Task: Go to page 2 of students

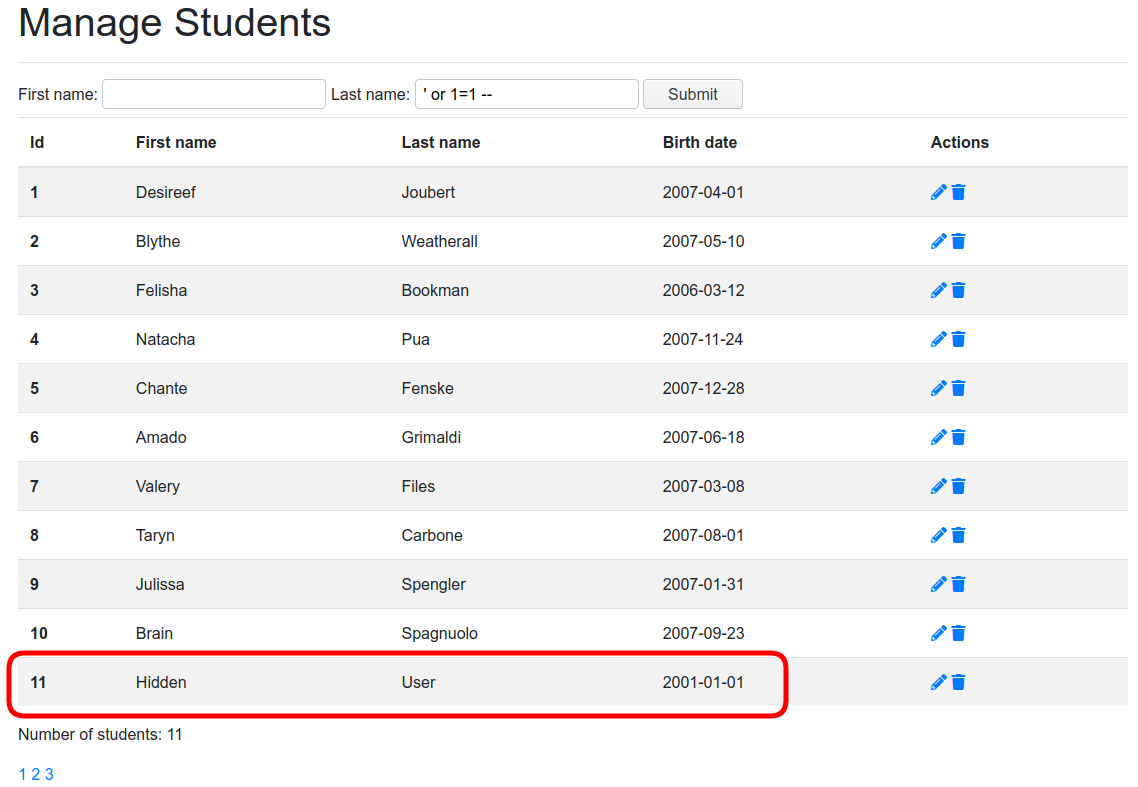Action: pos(35,774)
